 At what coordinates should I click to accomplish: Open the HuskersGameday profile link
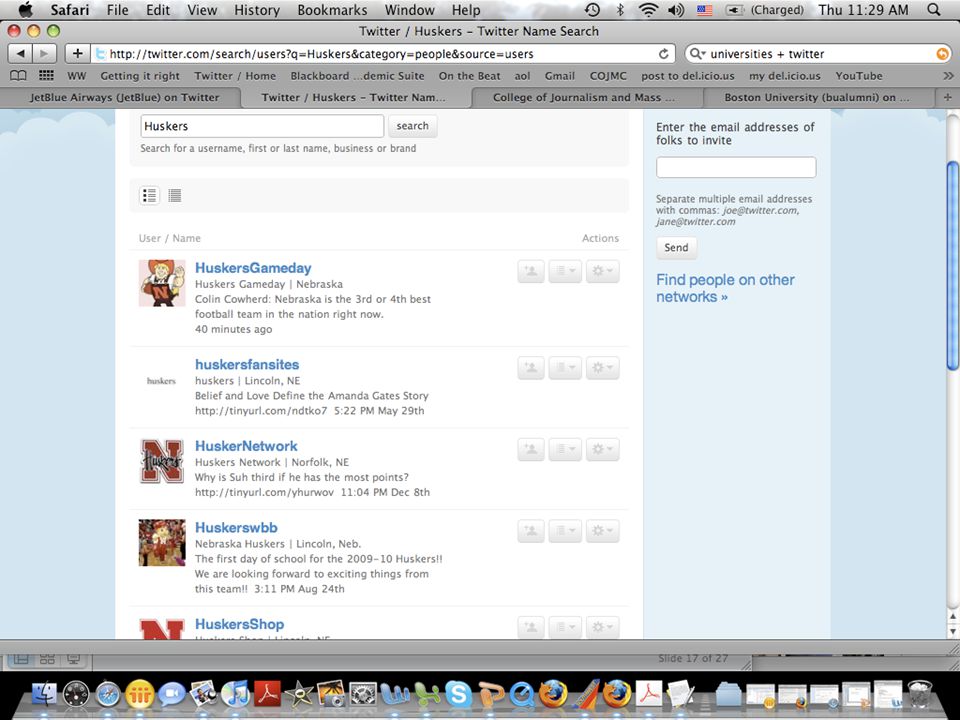(x=253, y=268)
